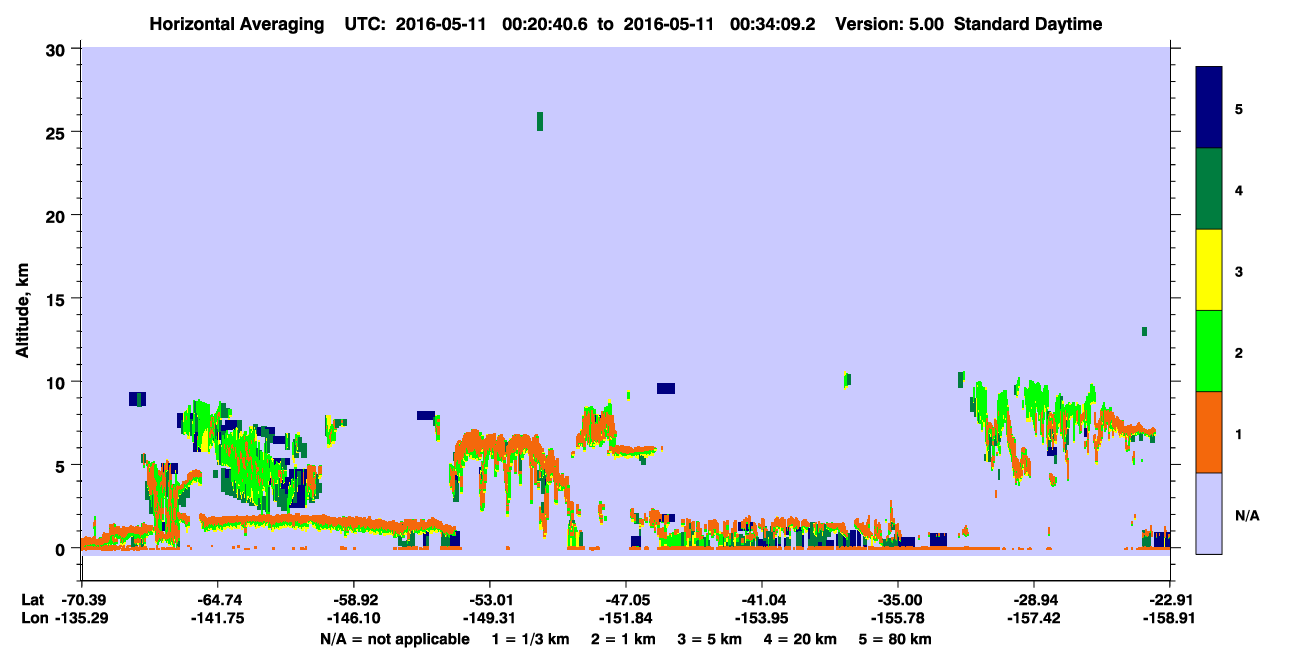Click the start time '00:20:40.6' in title

[544, 24]
